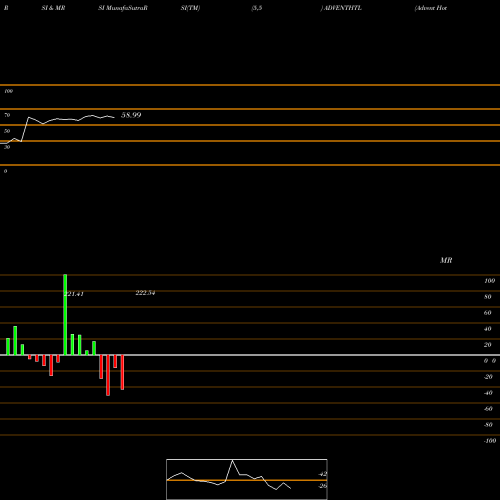500x500 pixels.
Task: Click the RSI axis label 70
Action: [x=7, y=115]
